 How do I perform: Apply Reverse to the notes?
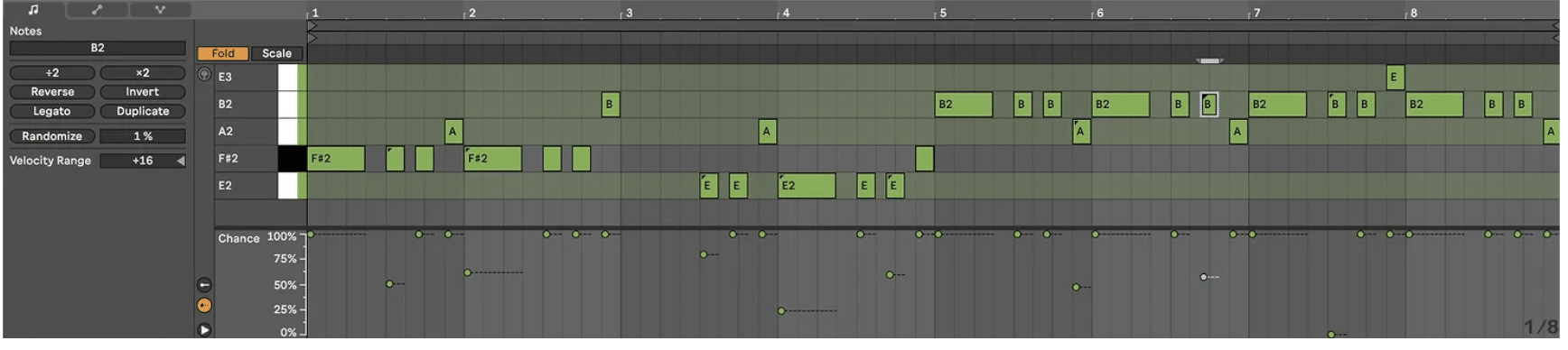[52, 92]
